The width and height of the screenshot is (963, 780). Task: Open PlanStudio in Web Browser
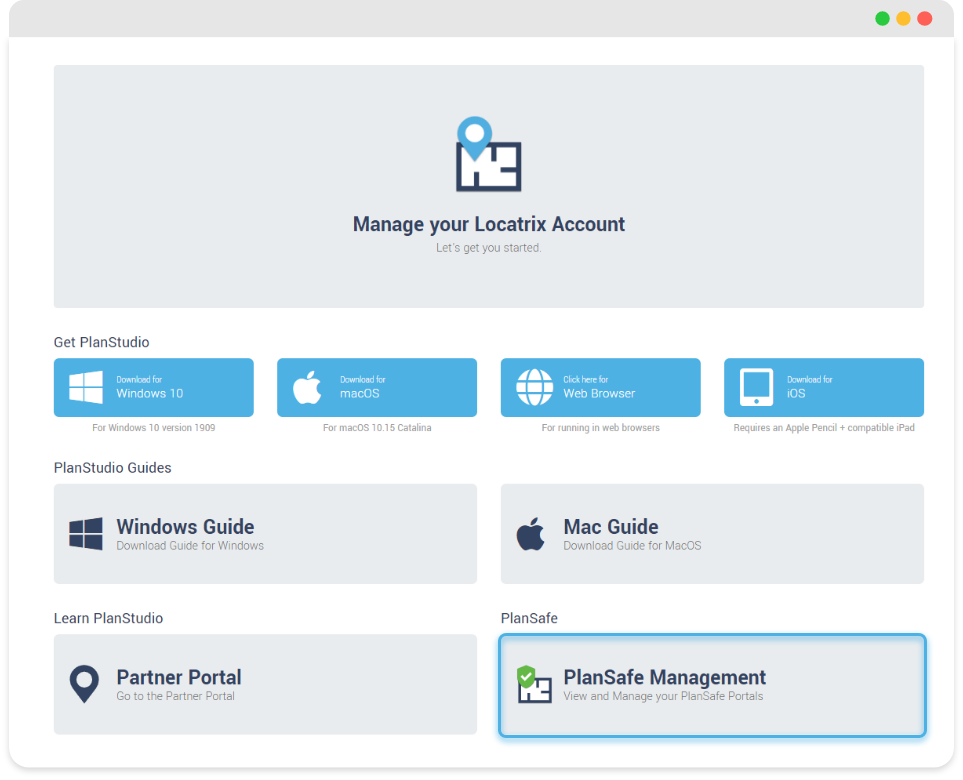click(601, 388)
